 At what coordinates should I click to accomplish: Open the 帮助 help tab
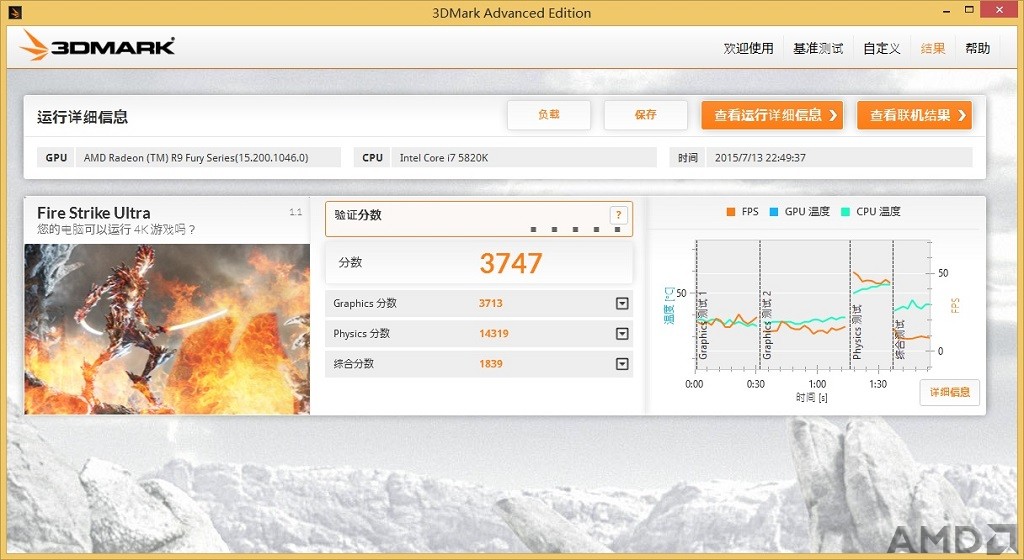978,48
